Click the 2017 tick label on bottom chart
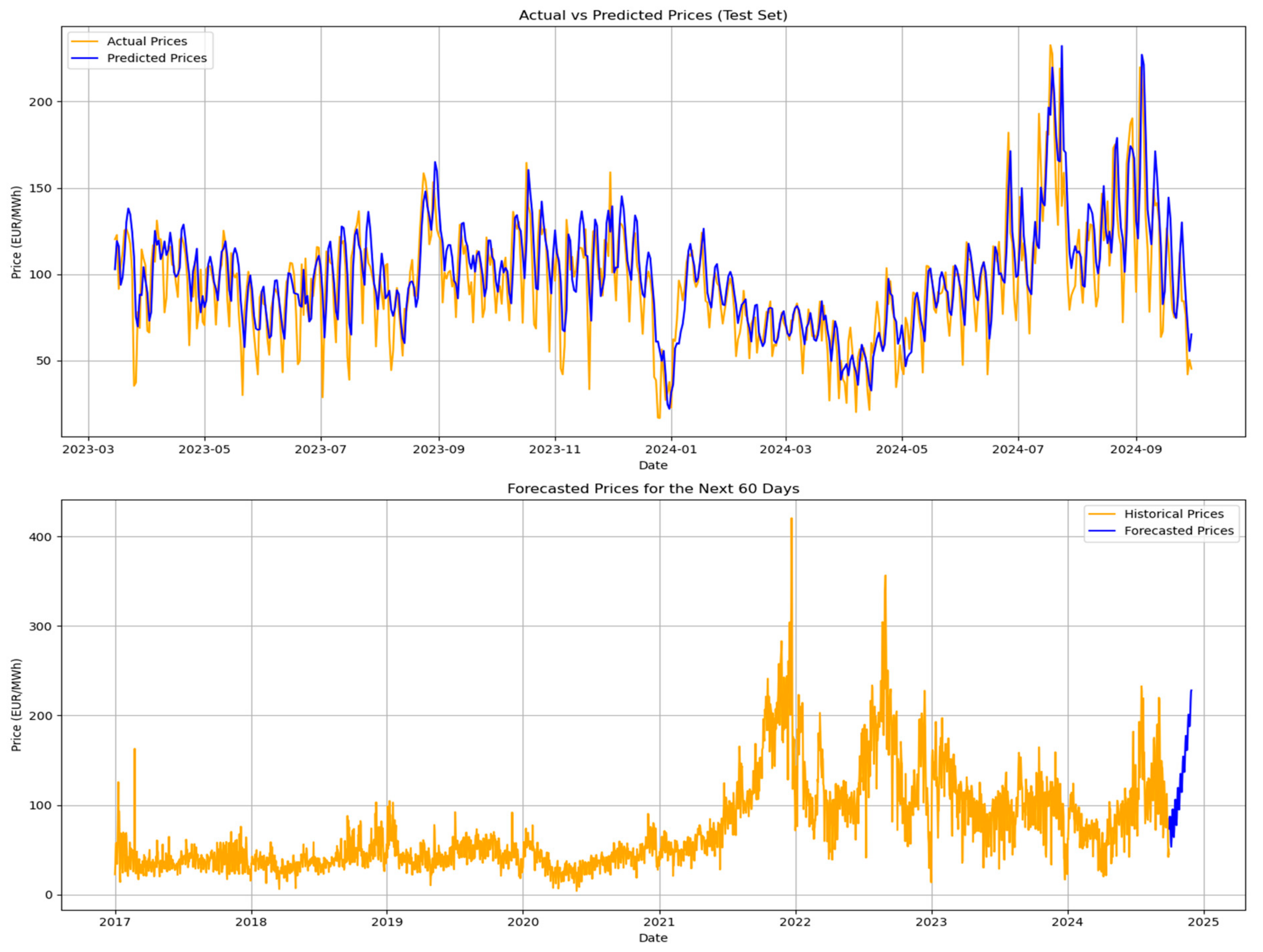This screenshot has height=952, width=1263. pyautogui.click(x=115, y=922)
